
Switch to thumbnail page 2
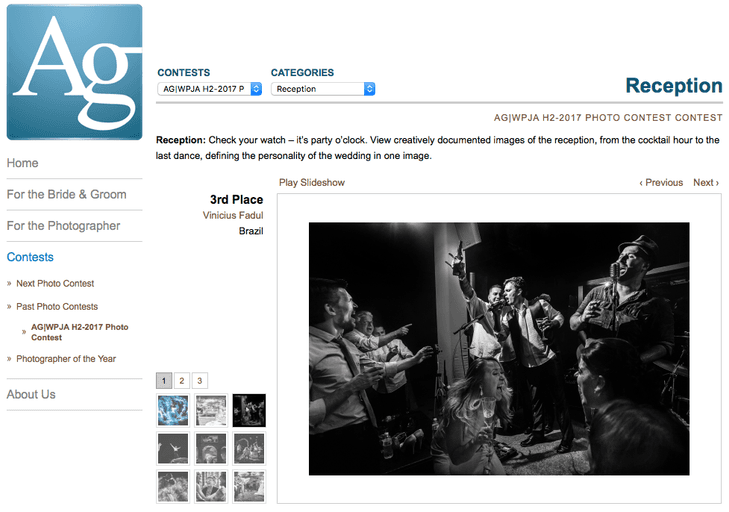pos(182,381)
